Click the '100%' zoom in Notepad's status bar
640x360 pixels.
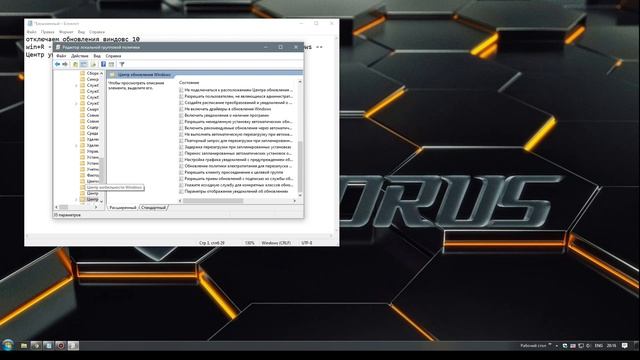[249, 243]
